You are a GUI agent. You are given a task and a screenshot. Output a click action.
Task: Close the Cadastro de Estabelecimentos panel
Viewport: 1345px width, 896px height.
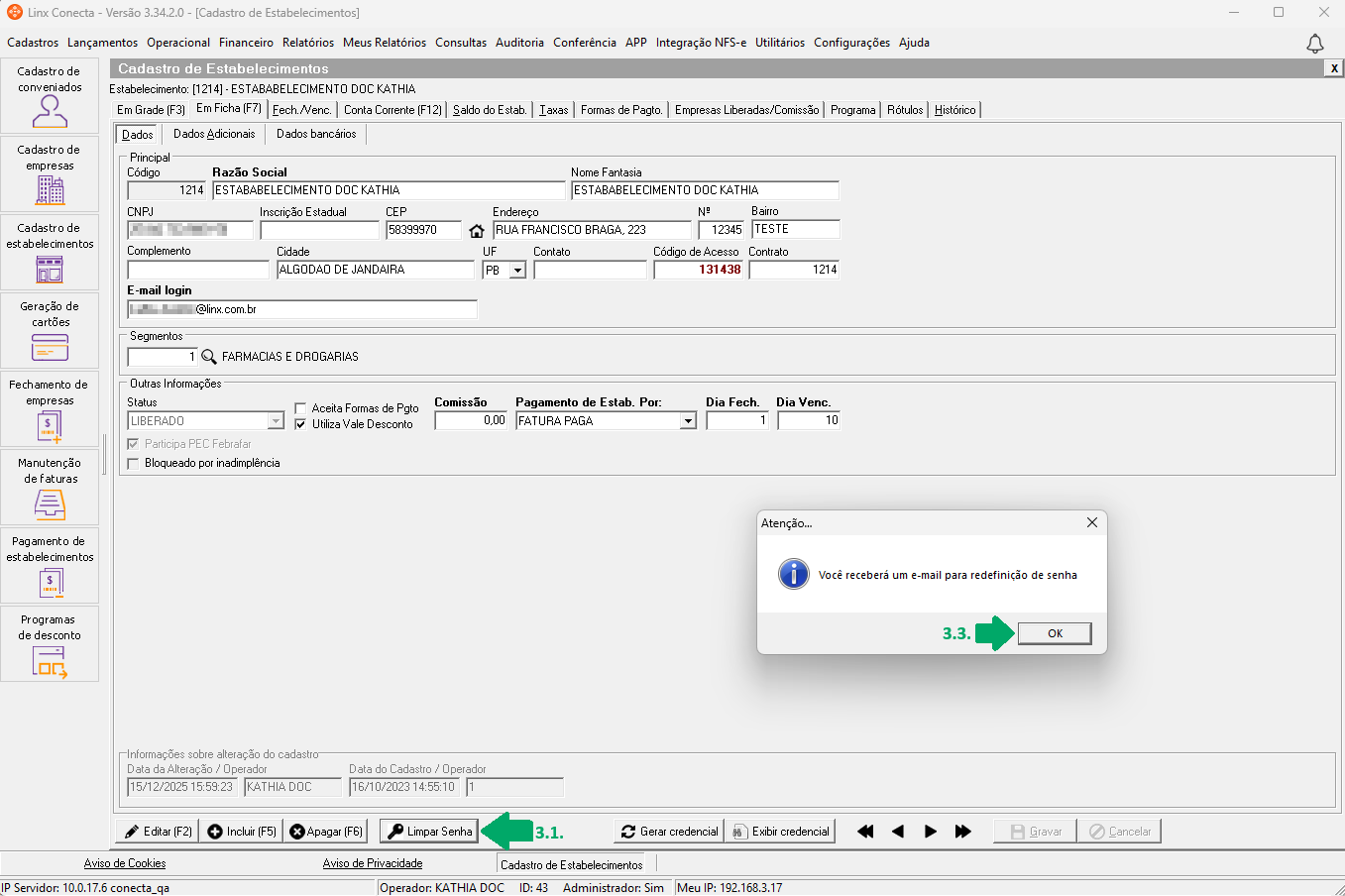[x=1335, y=68]
